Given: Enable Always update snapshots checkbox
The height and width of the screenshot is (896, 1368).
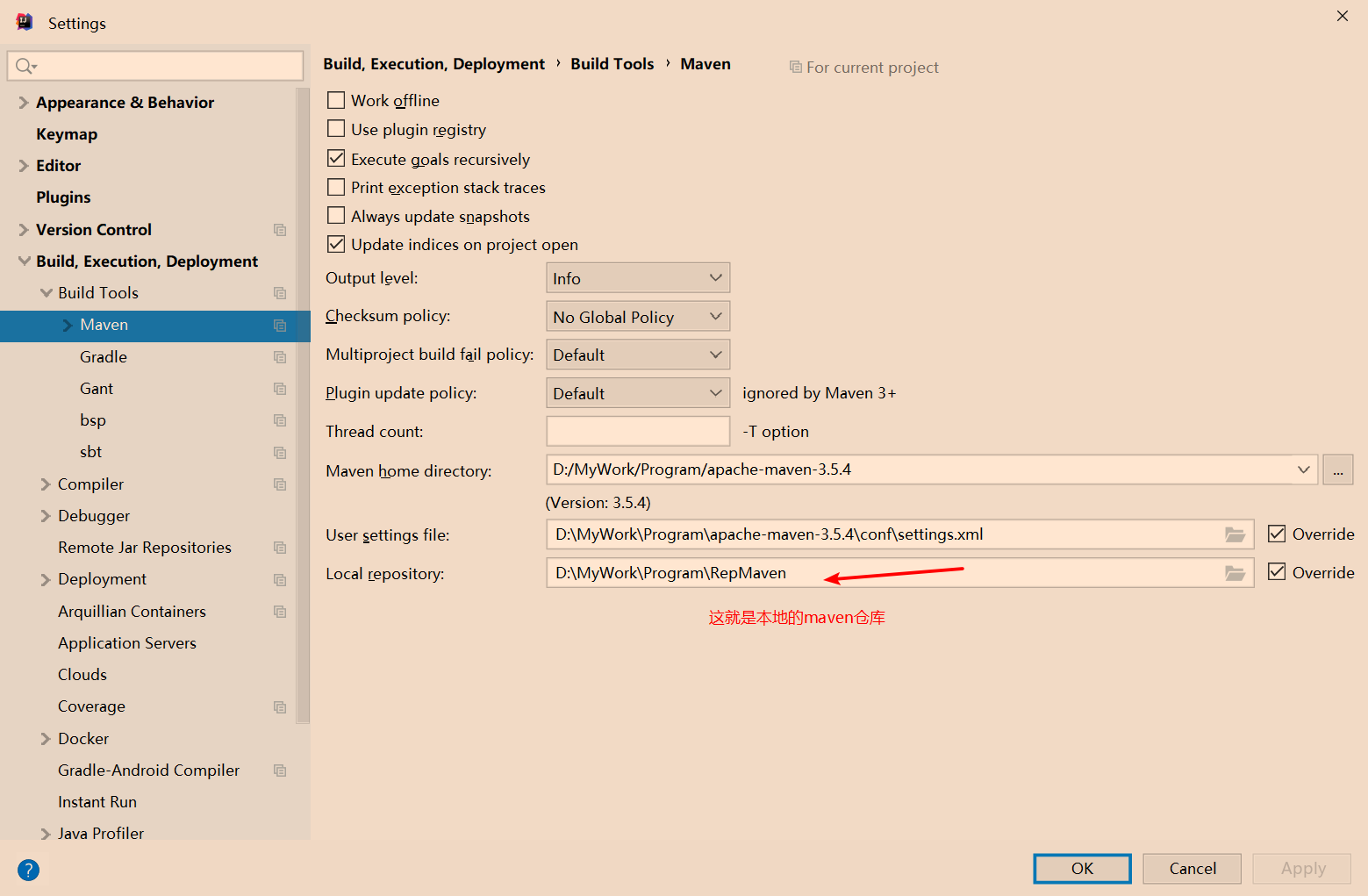Looking at the screenshot, I should [x=336, y=215].
